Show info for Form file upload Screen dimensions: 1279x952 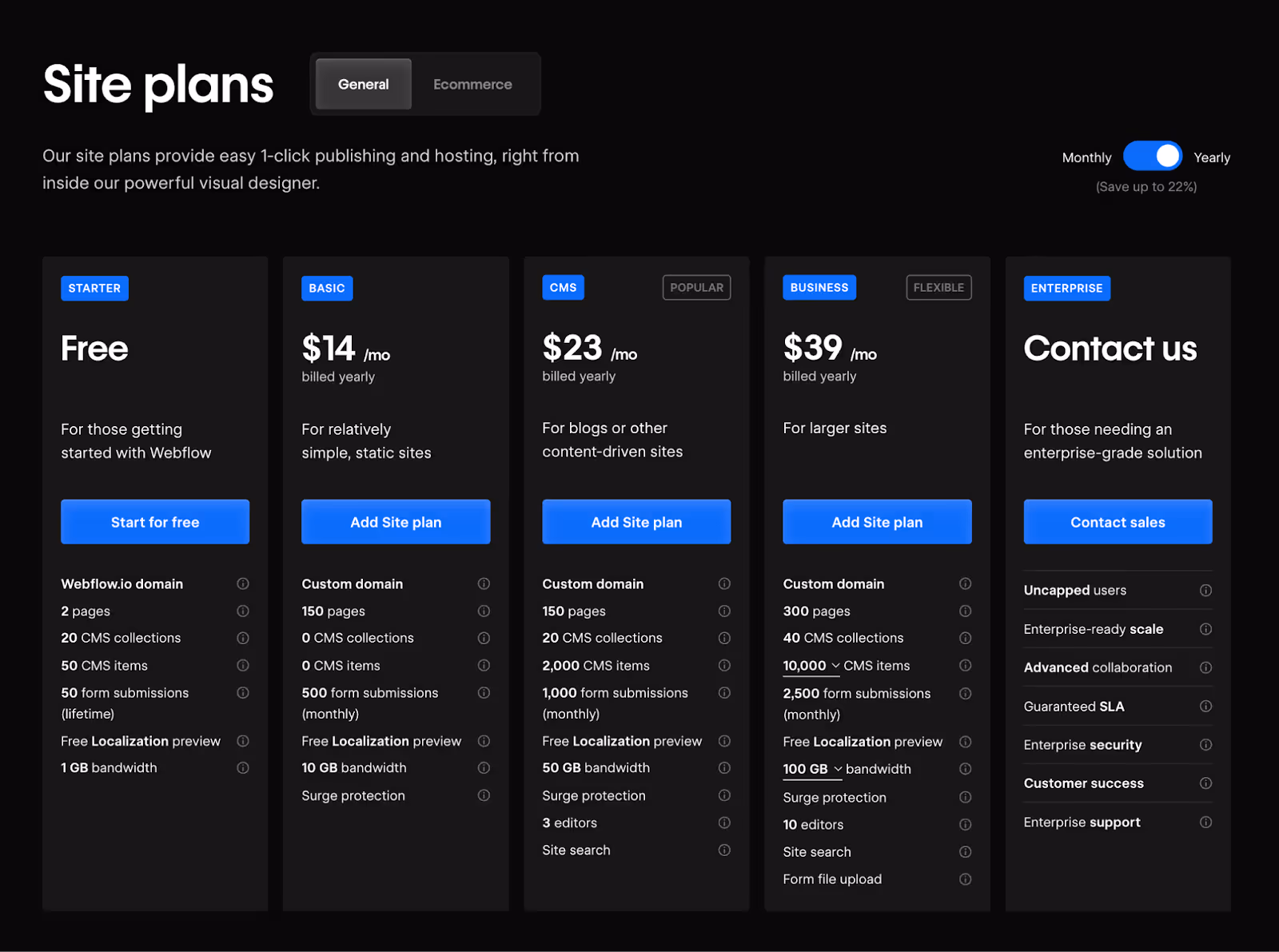pos(965,879)
